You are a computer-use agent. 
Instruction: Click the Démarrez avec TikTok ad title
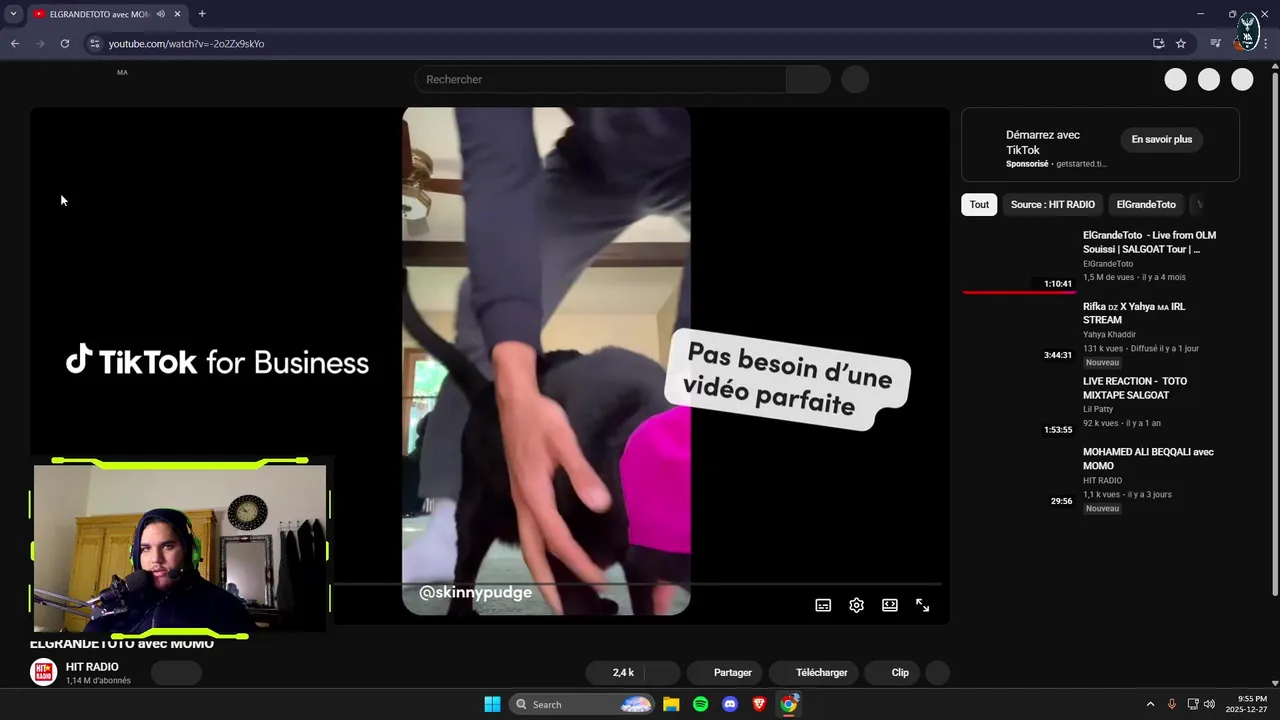pos(1043,142)
